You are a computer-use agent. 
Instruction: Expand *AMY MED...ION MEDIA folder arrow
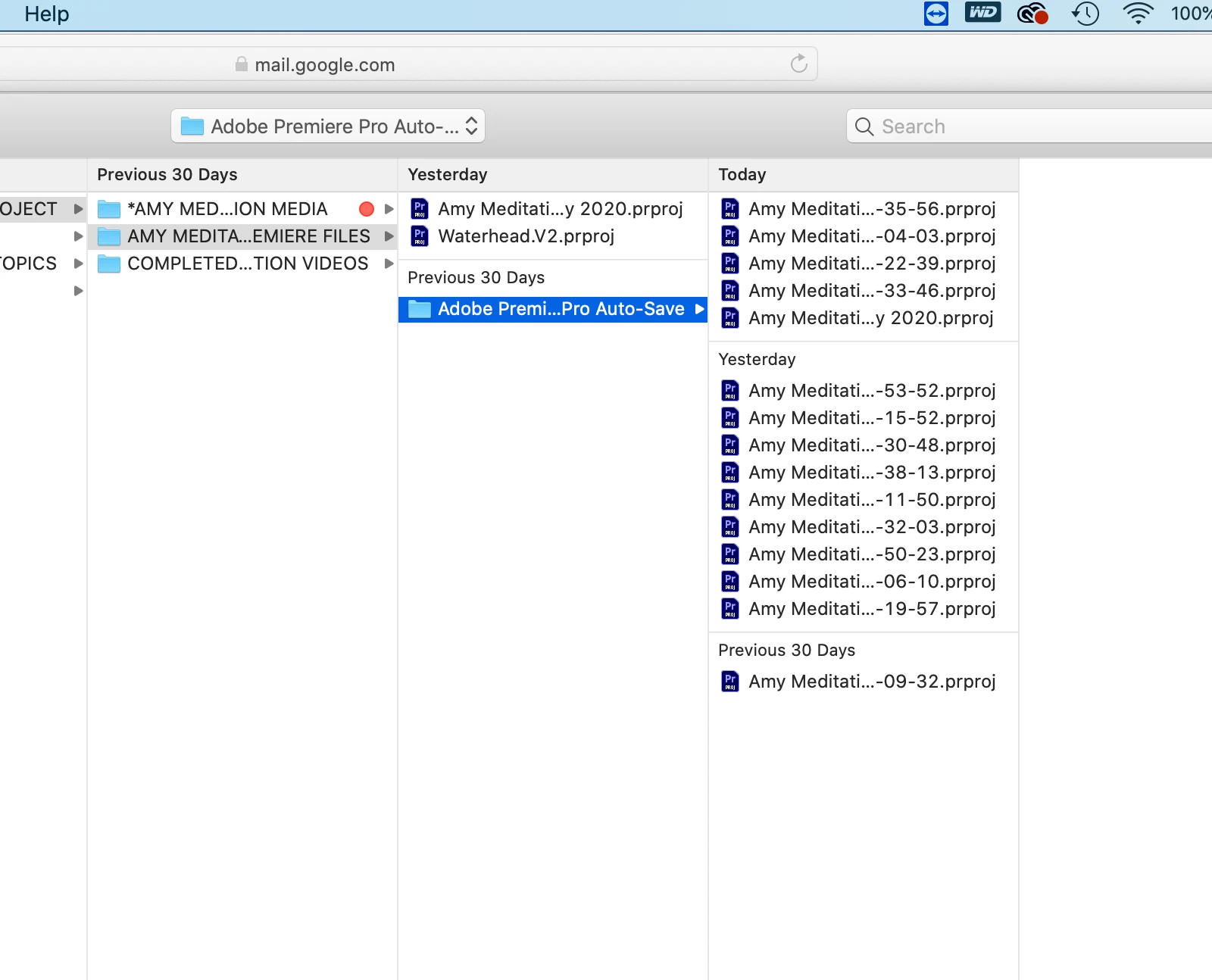[389, 209]
